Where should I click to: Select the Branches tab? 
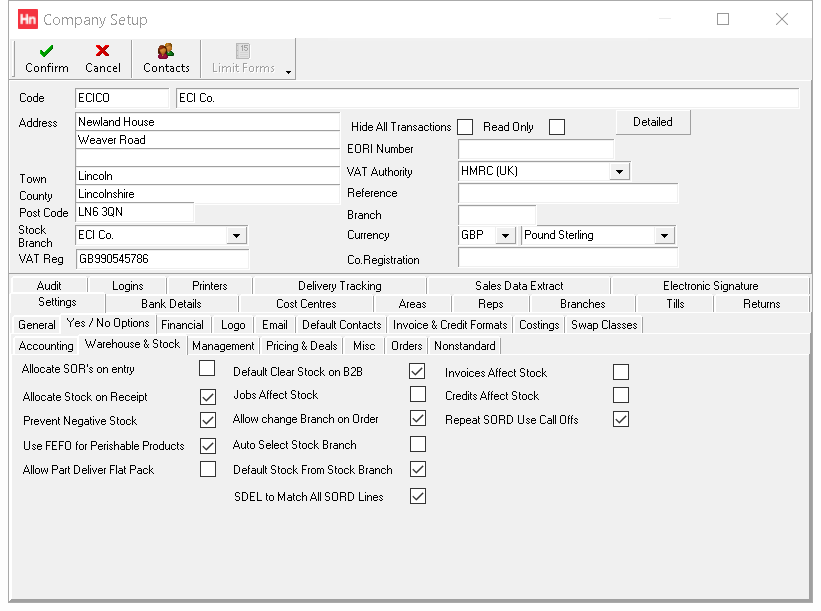[583, 304]
